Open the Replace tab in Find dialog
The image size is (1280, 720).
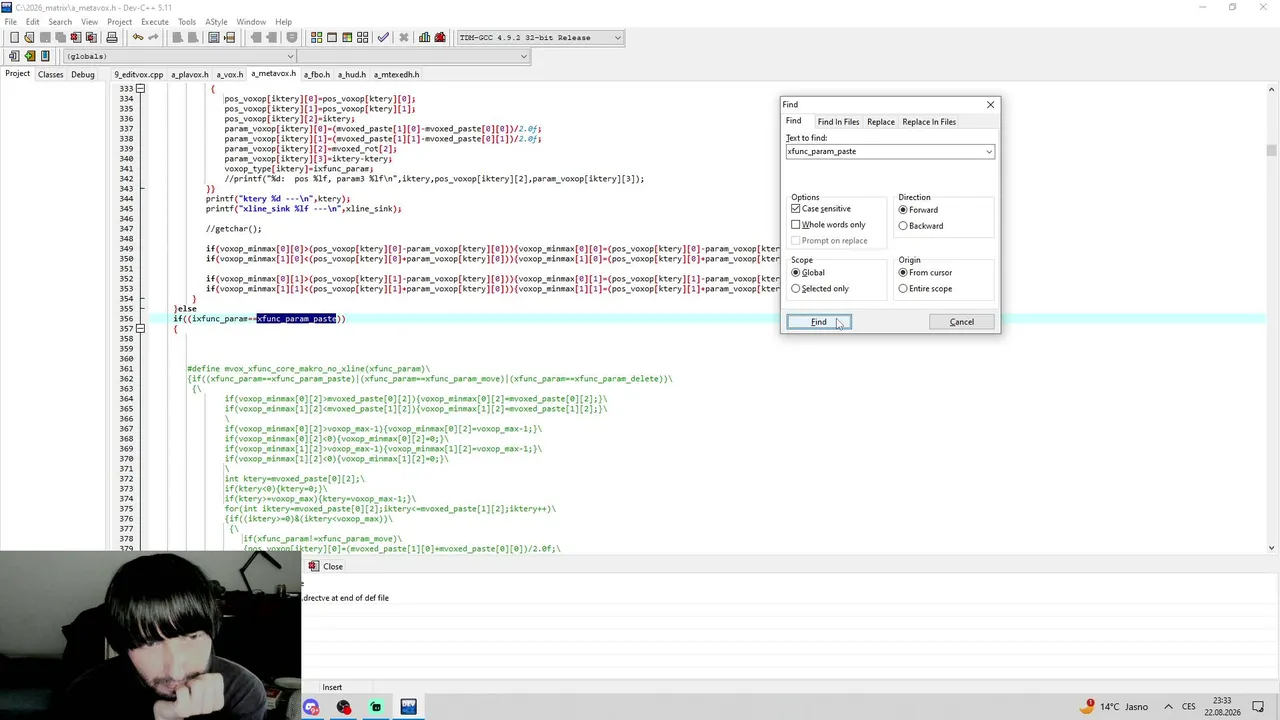click(x=881, y=122)
